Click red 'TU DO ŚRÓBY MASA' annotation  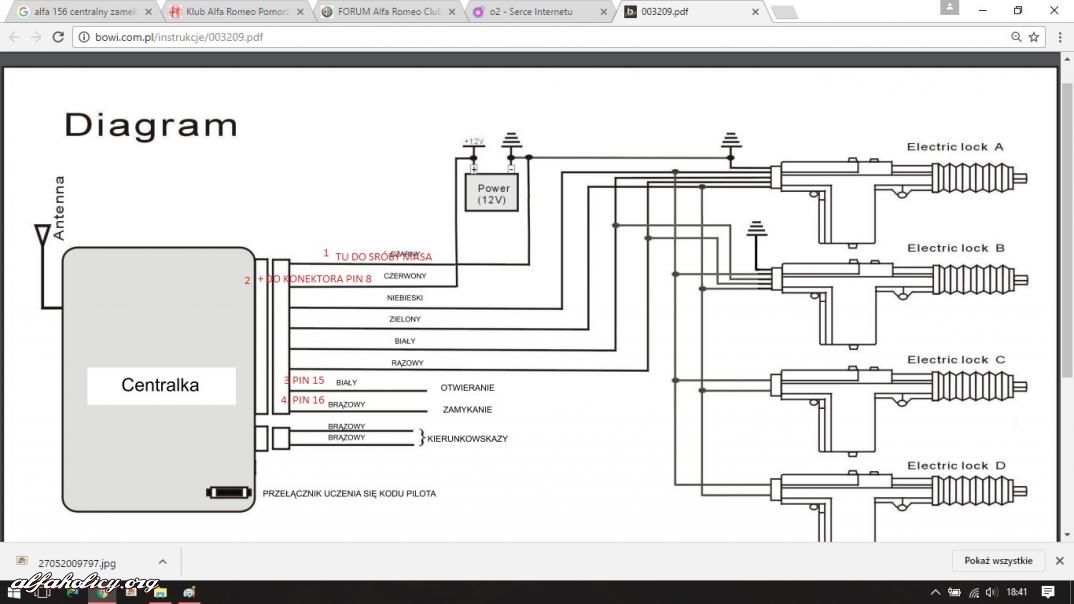[x=384, y=257]
